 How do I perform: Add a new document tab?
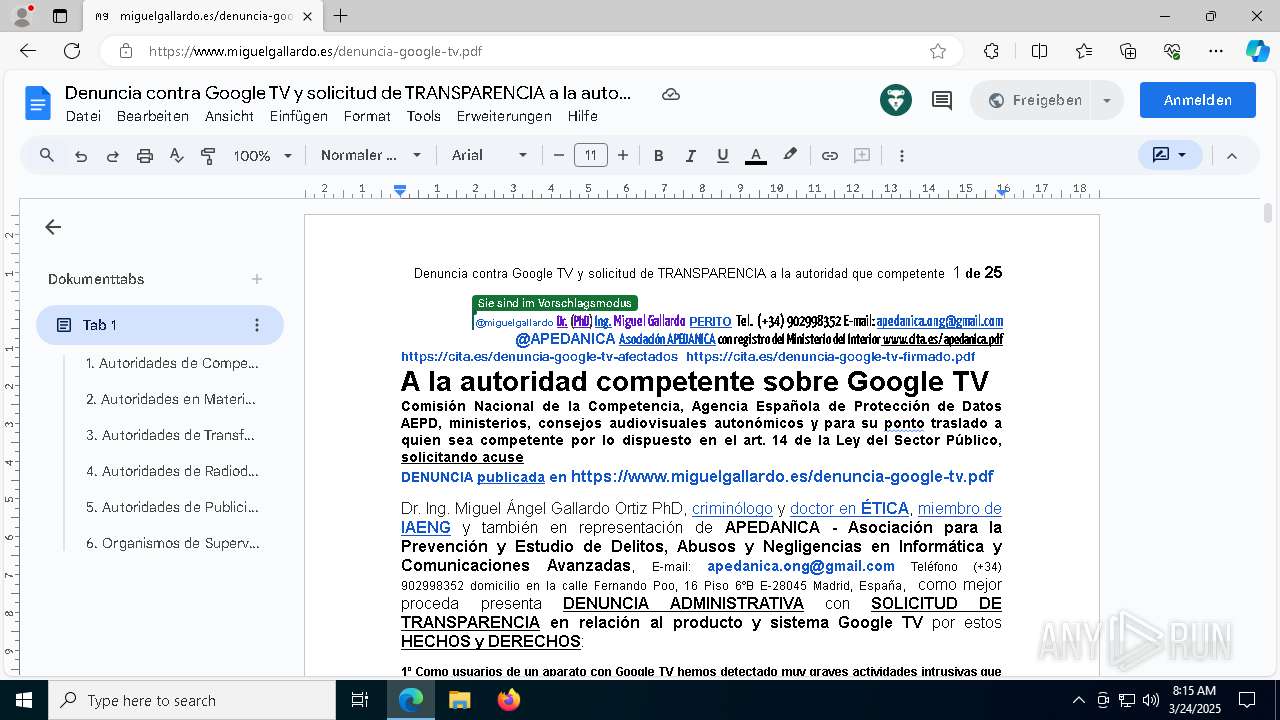[x=257, y=279]
